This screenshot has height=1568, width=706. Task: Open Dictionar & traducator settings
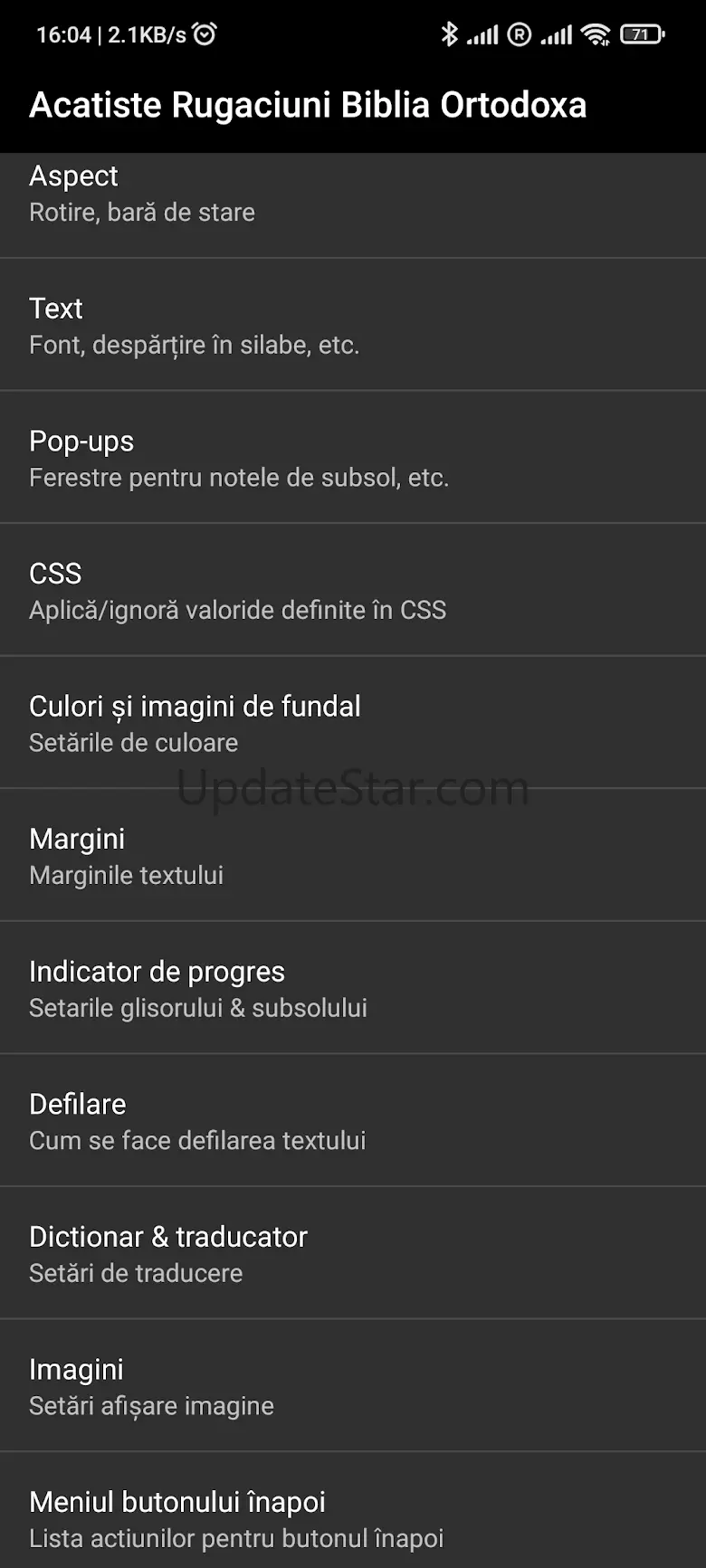(x=353, y=1253)
